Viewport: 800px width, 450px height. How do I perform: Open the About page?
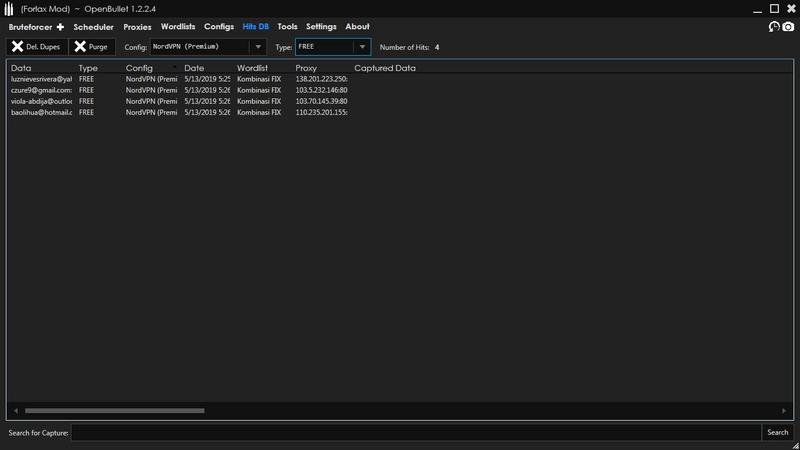pos(357,27)
